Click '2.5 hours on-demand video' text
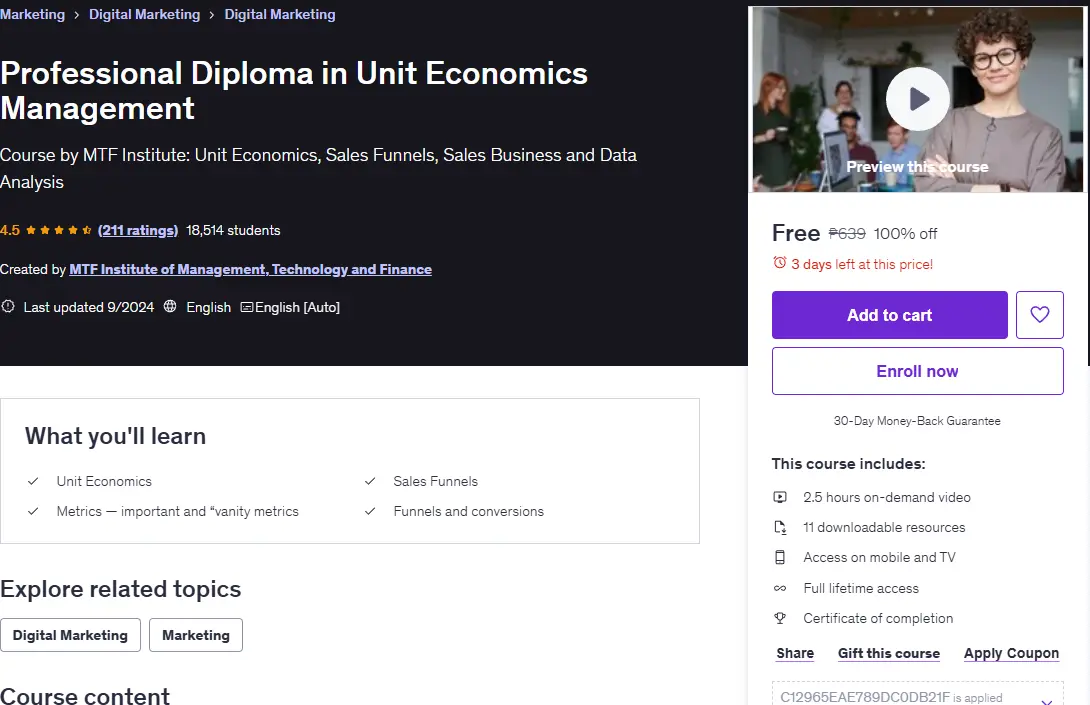The width and height of the screenshot is (1090, 705). click(x=887, y=497)
